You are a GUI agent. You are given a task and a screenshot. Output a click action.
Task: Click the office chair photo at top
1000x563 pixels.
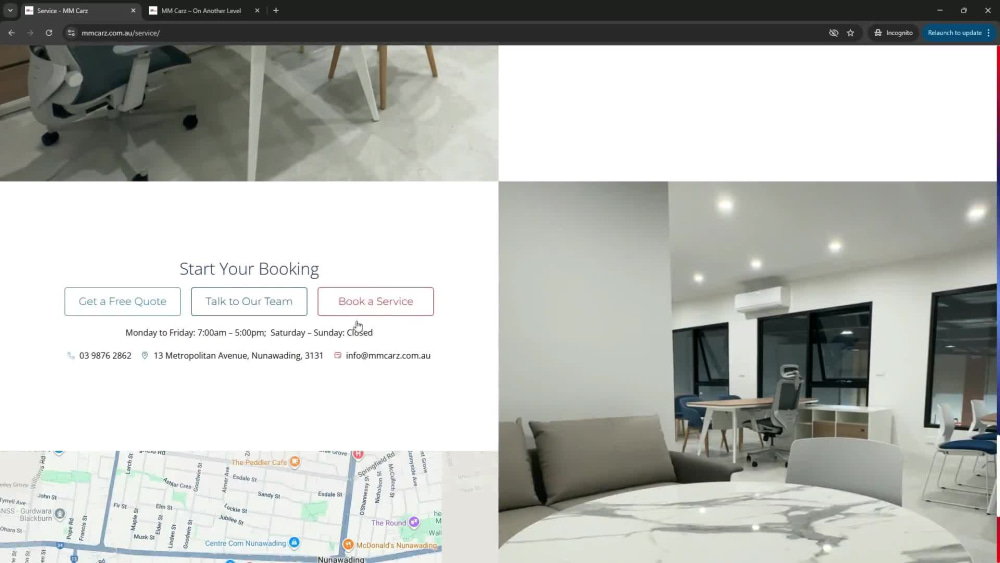tap(249, 113)
